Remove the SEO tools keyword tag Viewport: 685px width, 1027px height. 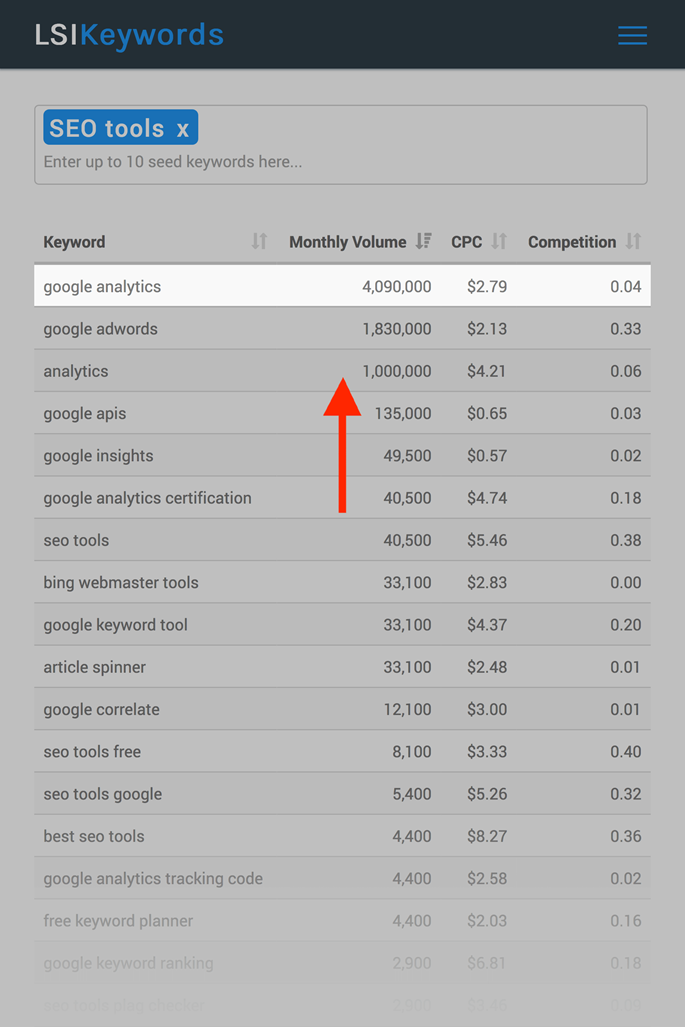coord(183,129)
